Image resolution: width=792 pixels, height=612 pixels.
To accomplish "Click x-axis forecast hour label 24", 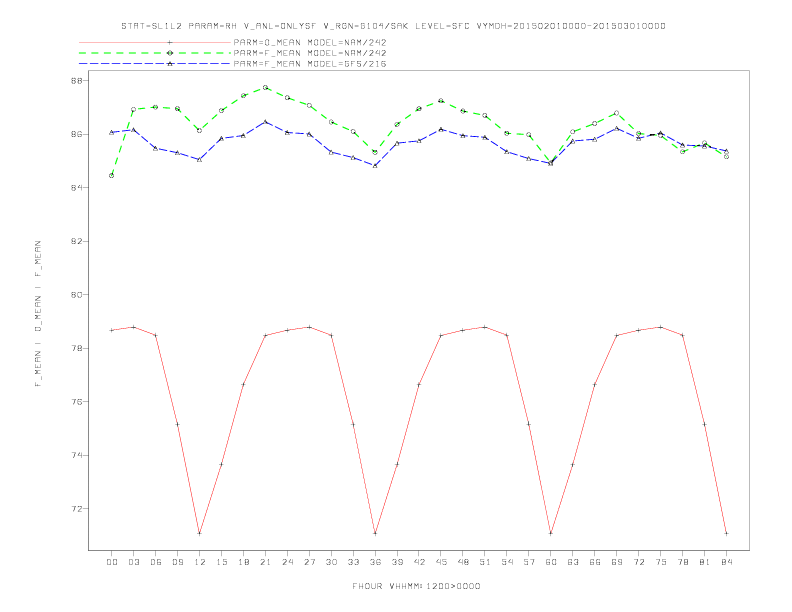I will tap(287, 562).
